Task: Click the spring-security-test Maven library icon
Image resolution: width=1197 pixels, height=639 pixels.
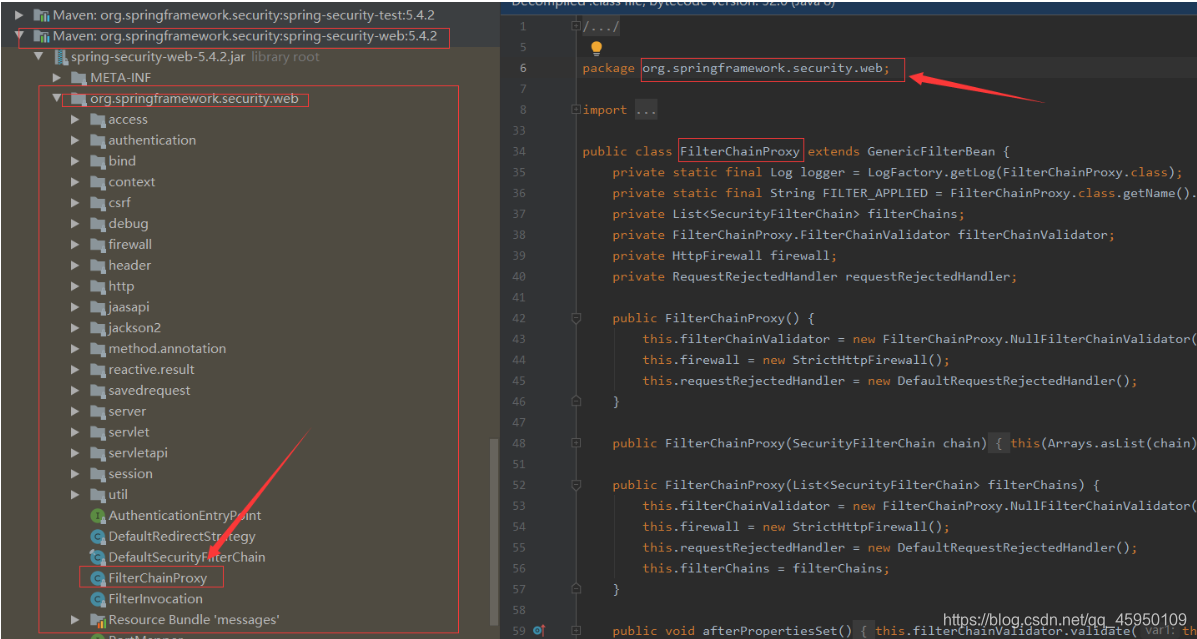Action: [x=40, y=15]
